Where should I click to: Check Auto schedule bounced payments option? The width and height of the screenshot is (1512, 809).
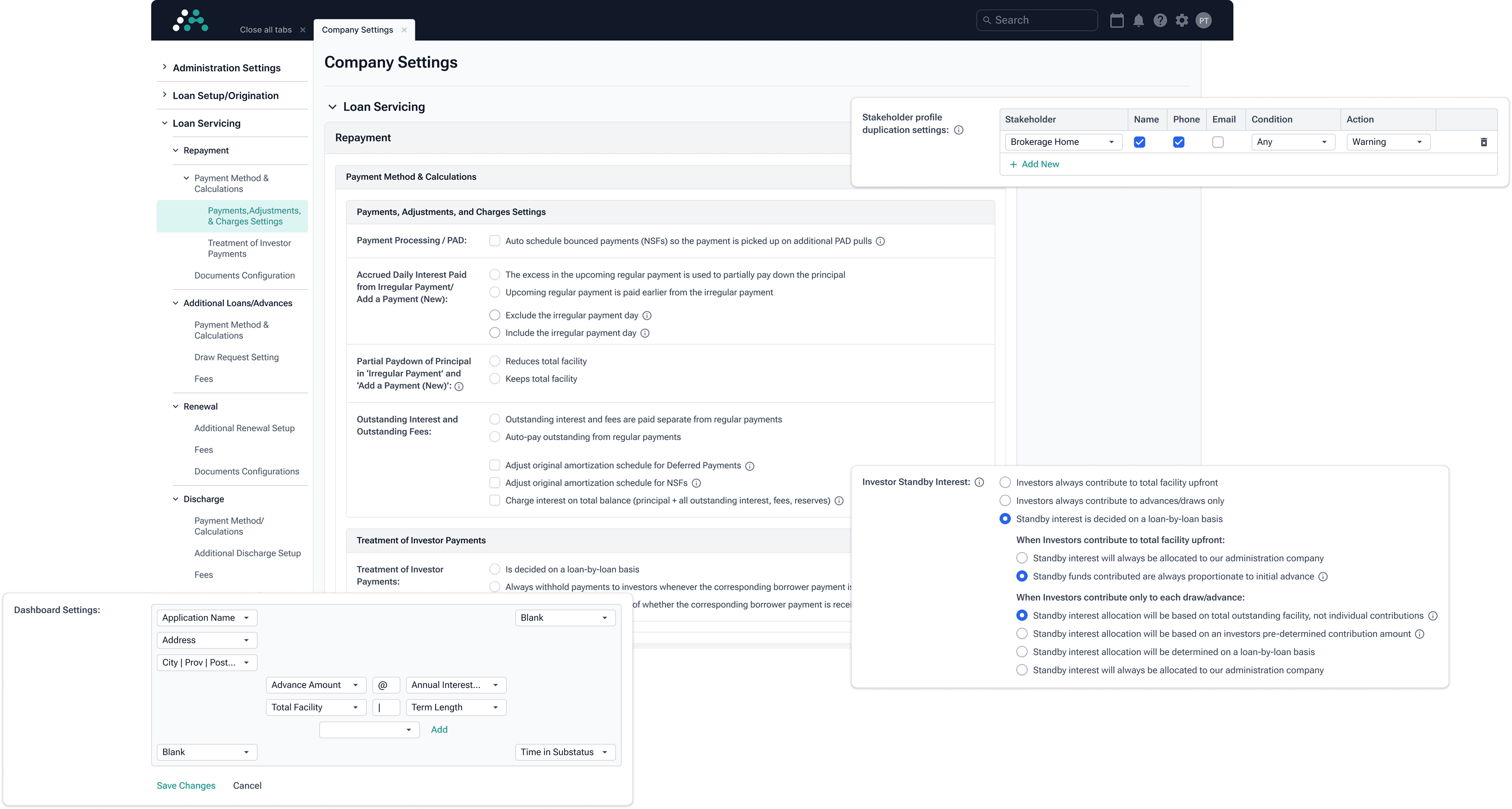495,241
